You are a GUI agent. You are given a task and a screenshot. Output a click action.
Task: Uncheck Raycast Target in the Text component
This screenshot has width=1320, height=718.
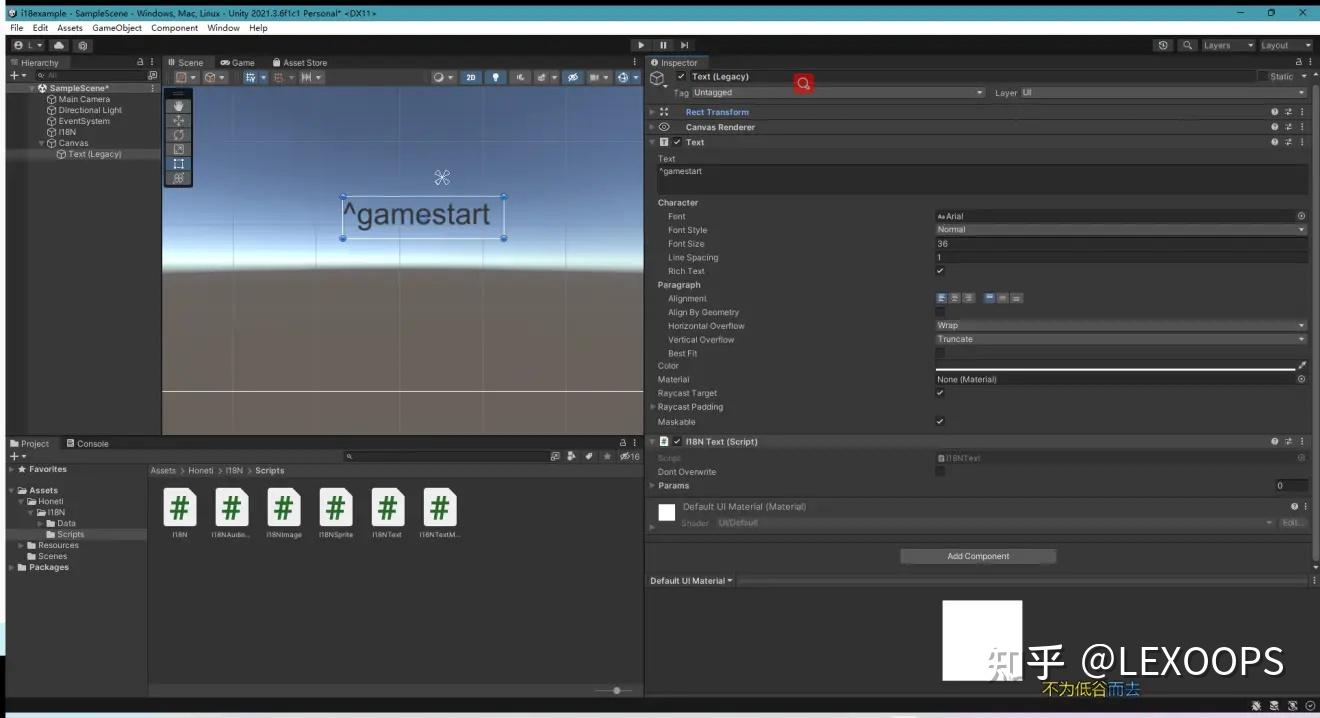(x=940, y=393)
